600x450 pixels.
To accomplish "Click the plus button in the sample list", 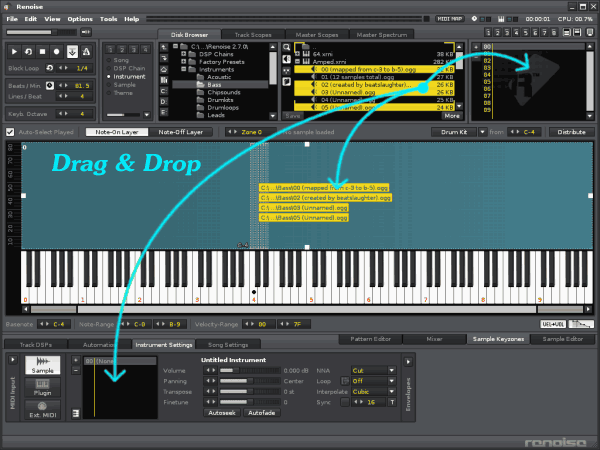I will pyautogui.click(x=76, y=360).
